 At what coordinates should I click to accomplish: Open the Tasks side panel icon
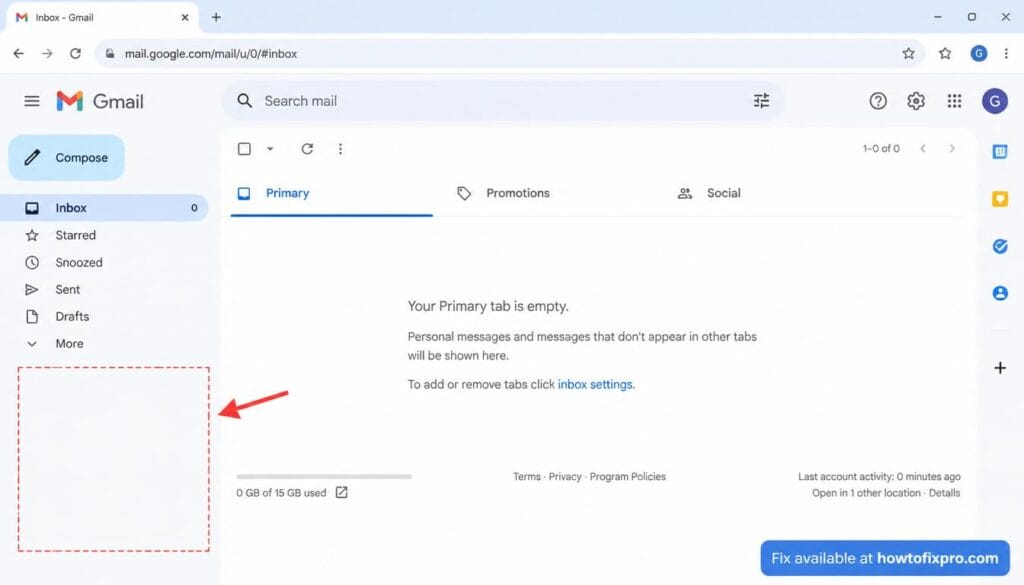point(1000,246)
